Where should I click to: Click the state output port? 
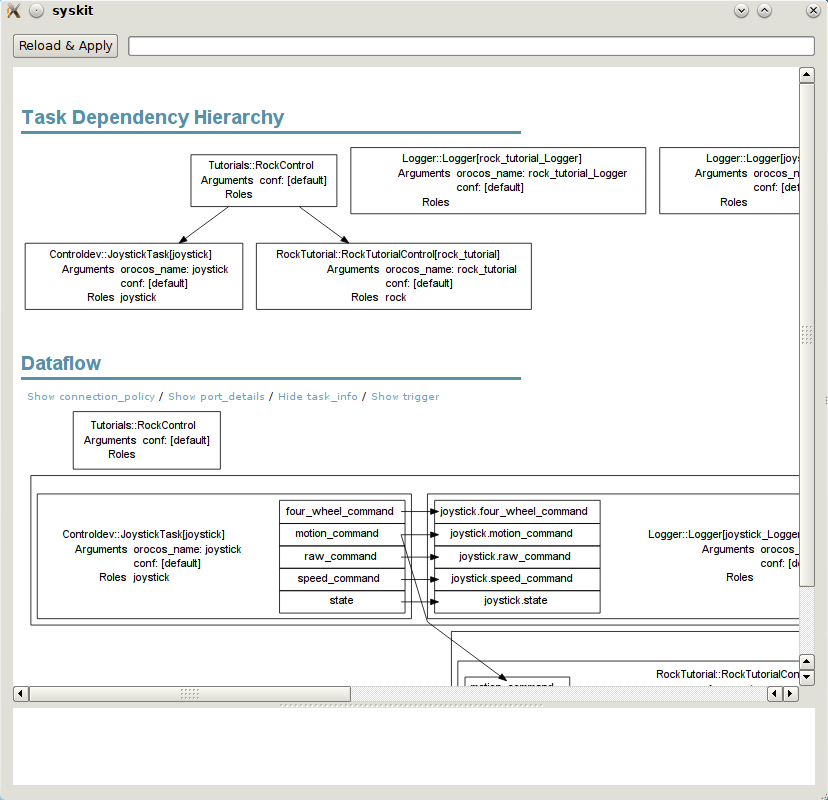(x=342, y=601)
